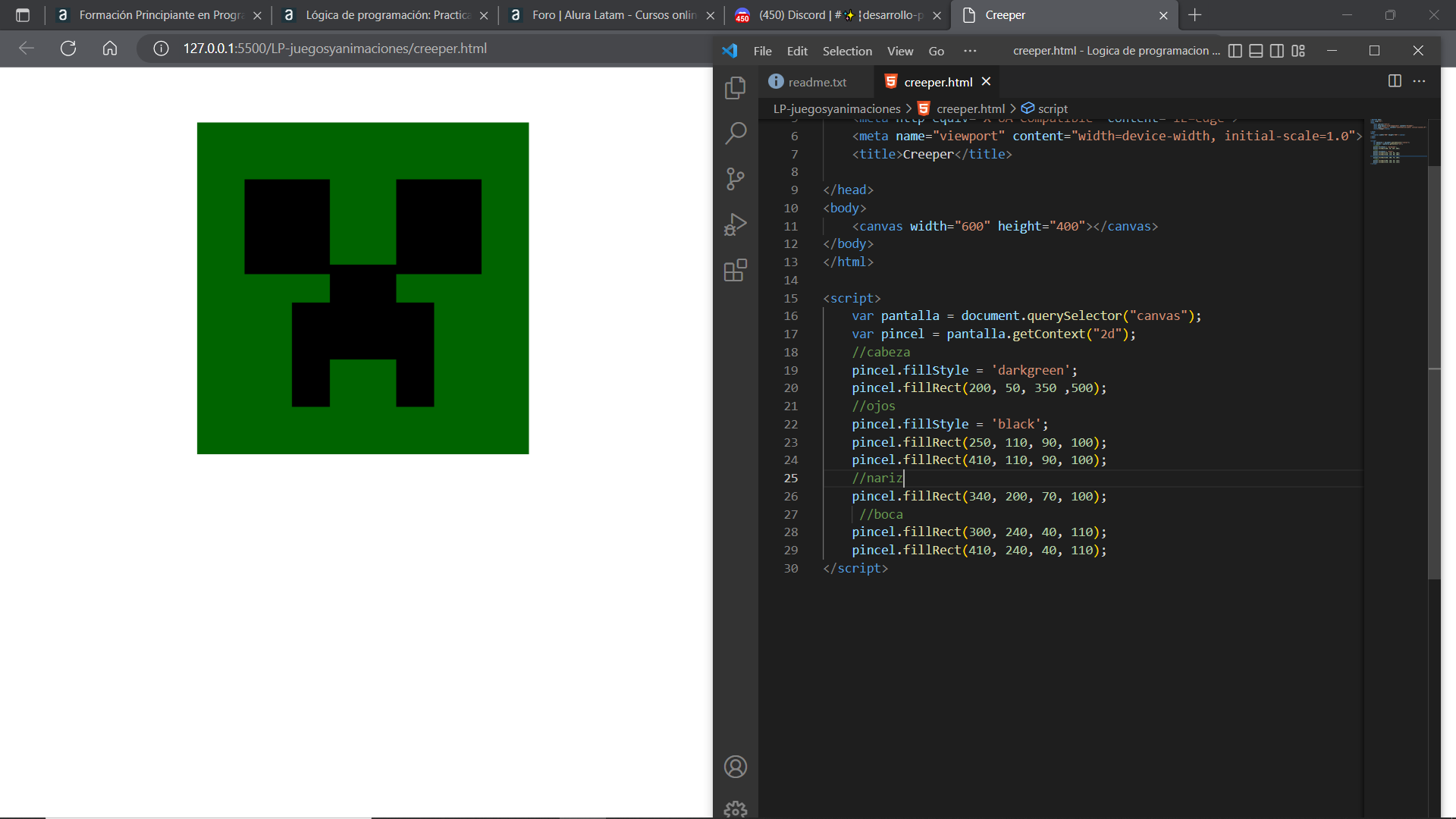This screenshot has height=819, width=1456.
Task: Click the creeper canvas drawing
Action: (362, 288)
